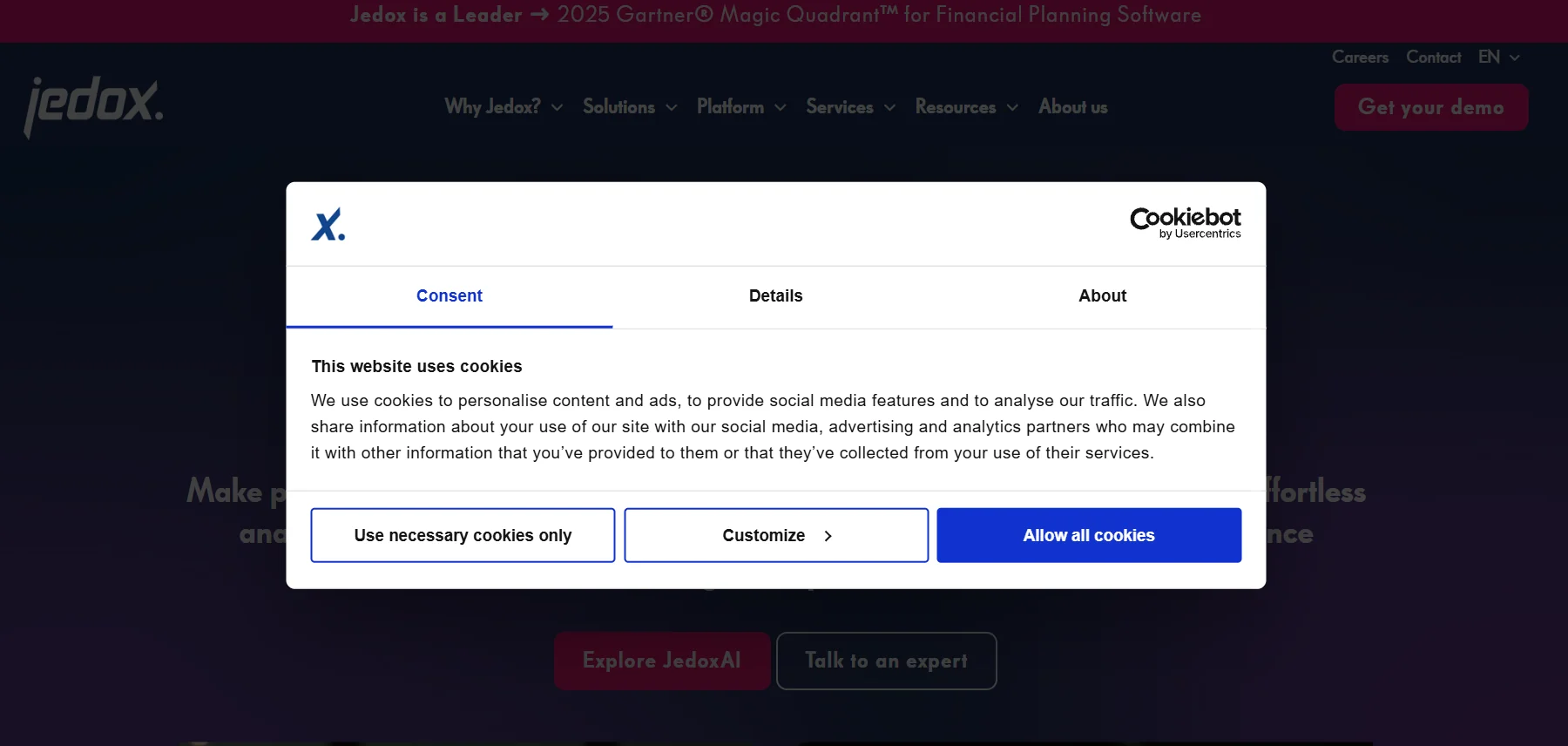
Task: Expand the Why Jedox? menu chevron
Action: [x=558, y=107]
